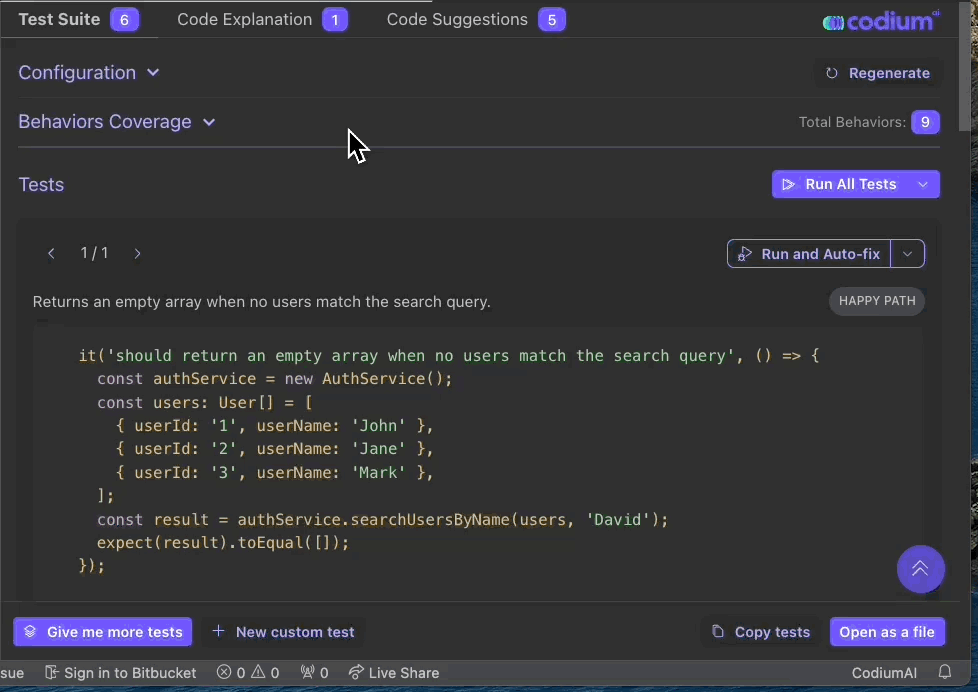This screenshot has height=692, width=978.
Task: Expand the Configuration section
Action: tap(89, 73)
